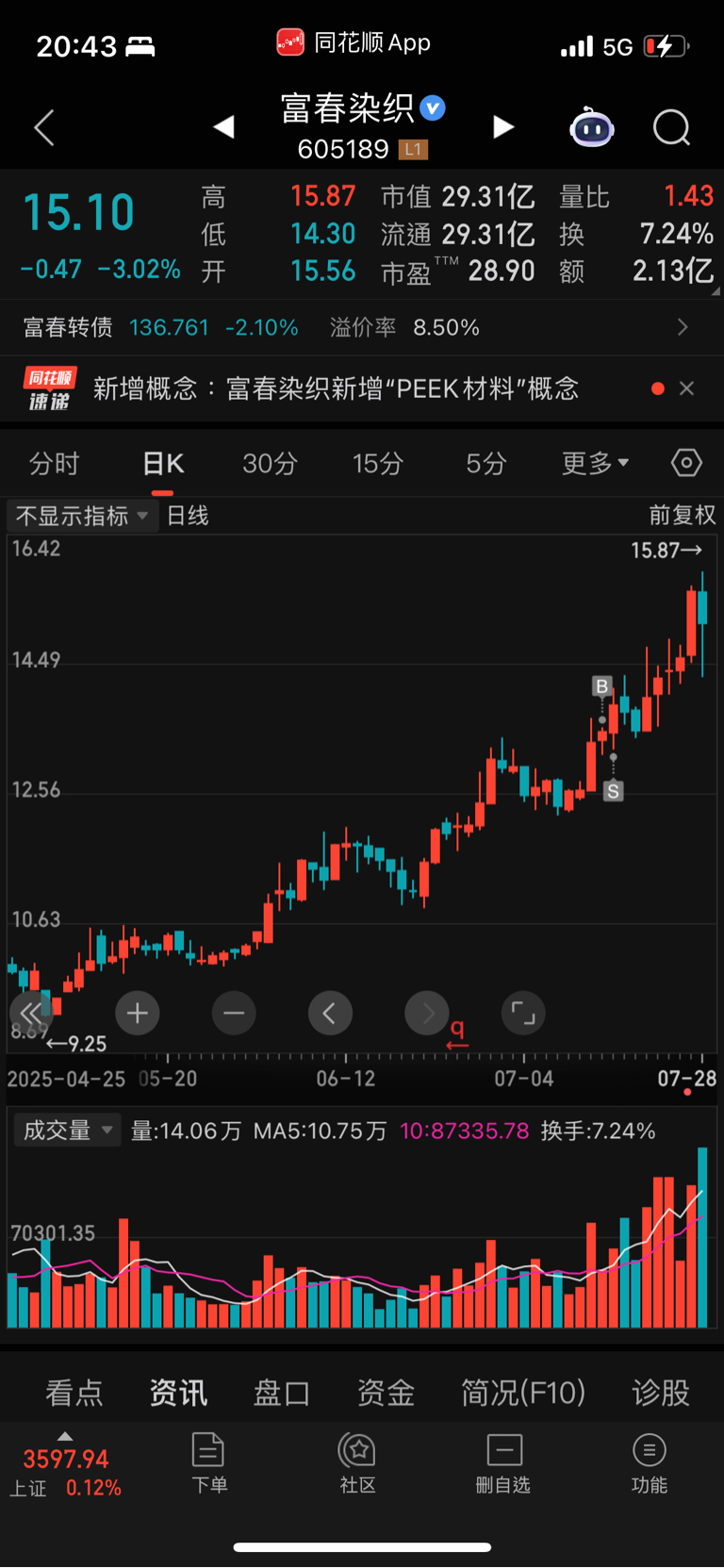The width and height of the screenshot is (724, 1568).
Task: Tap the 15.87 high price label on chart
Action: coord(666,550)
